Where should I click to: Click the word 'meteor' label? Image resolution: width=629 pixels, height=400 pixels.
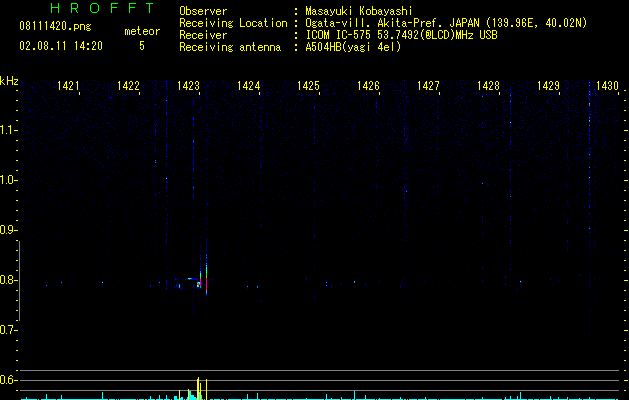coord(142,31)
